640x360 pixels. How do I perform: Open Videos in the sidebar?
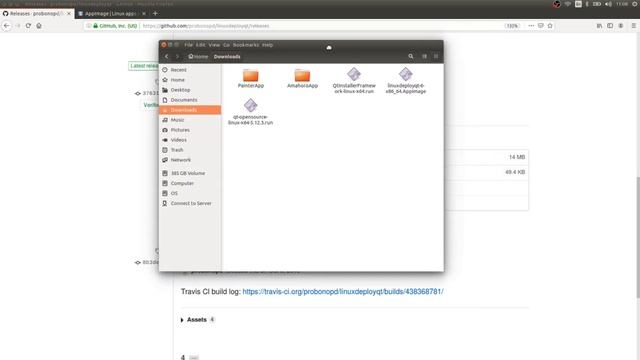(190, 140)
